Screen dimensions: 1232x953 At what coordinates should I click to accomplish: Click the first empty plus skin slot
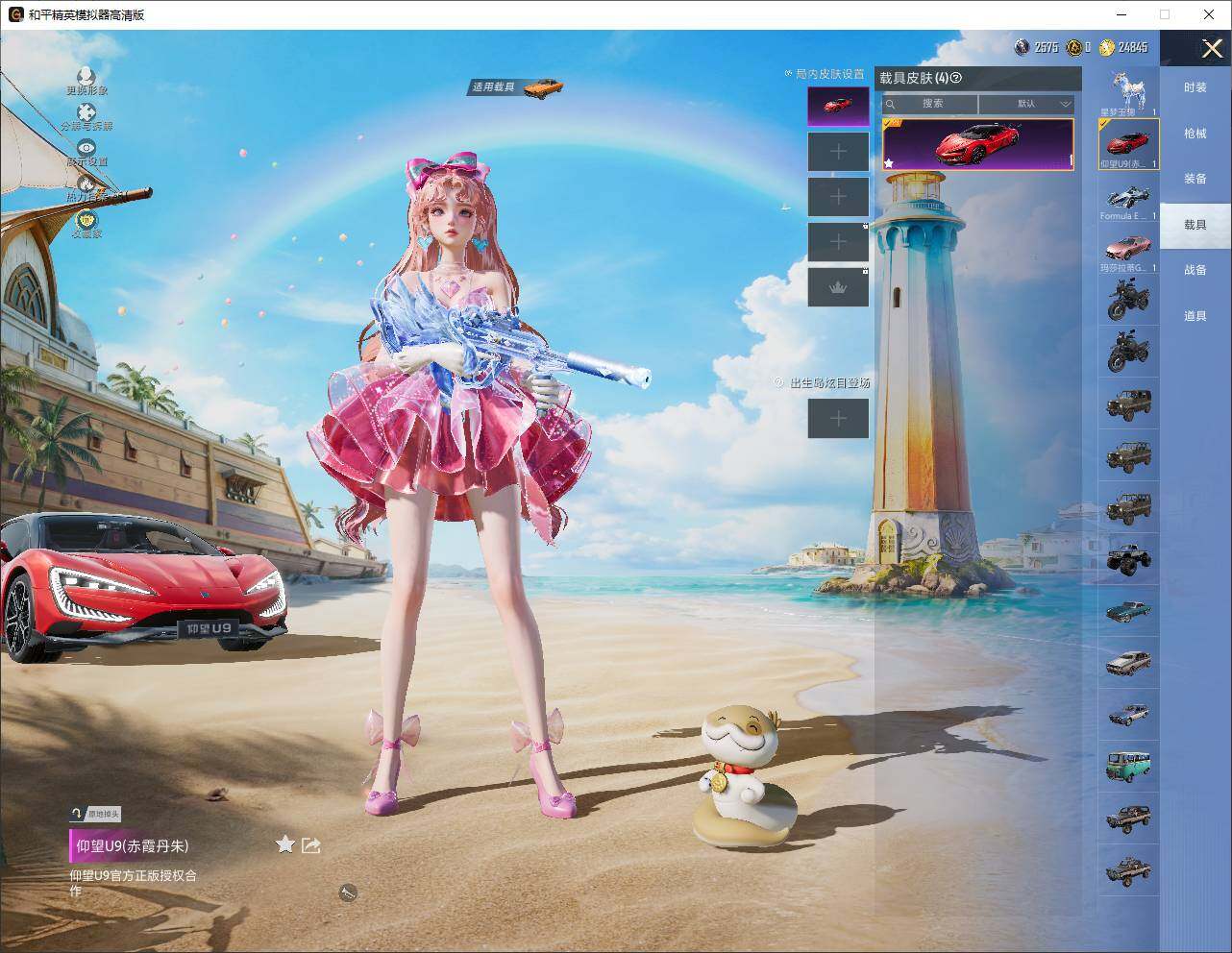coord(838,152)
